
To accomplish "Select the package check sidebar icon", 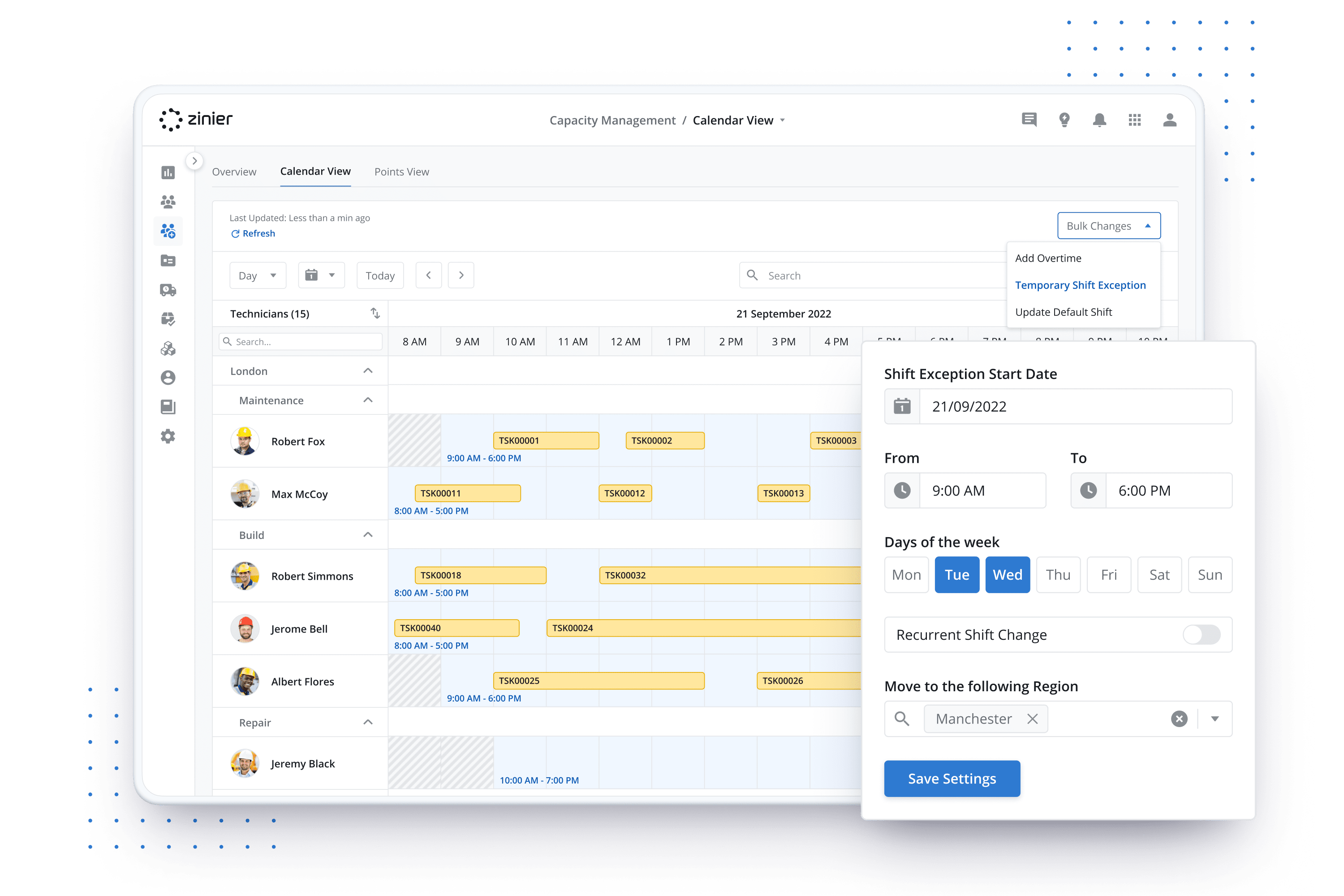I will 168,319.
